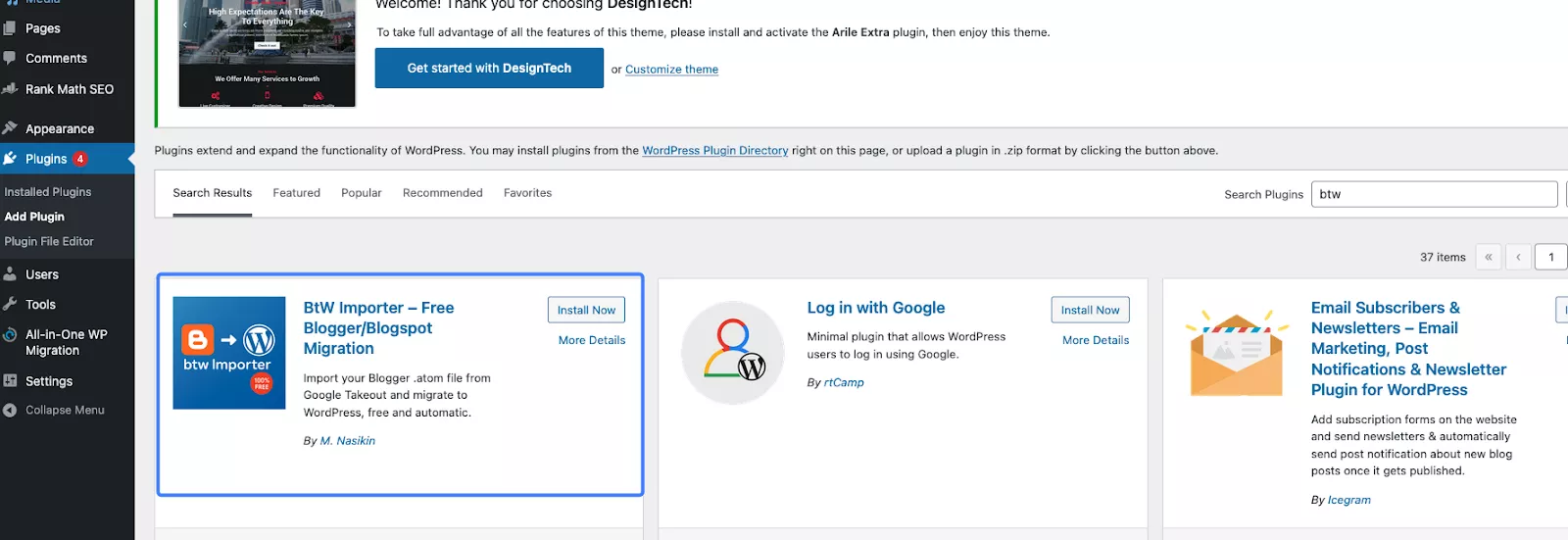Click the Customize theme link
The height and width of the screenshot is (540, 1568).
point(671,70)
